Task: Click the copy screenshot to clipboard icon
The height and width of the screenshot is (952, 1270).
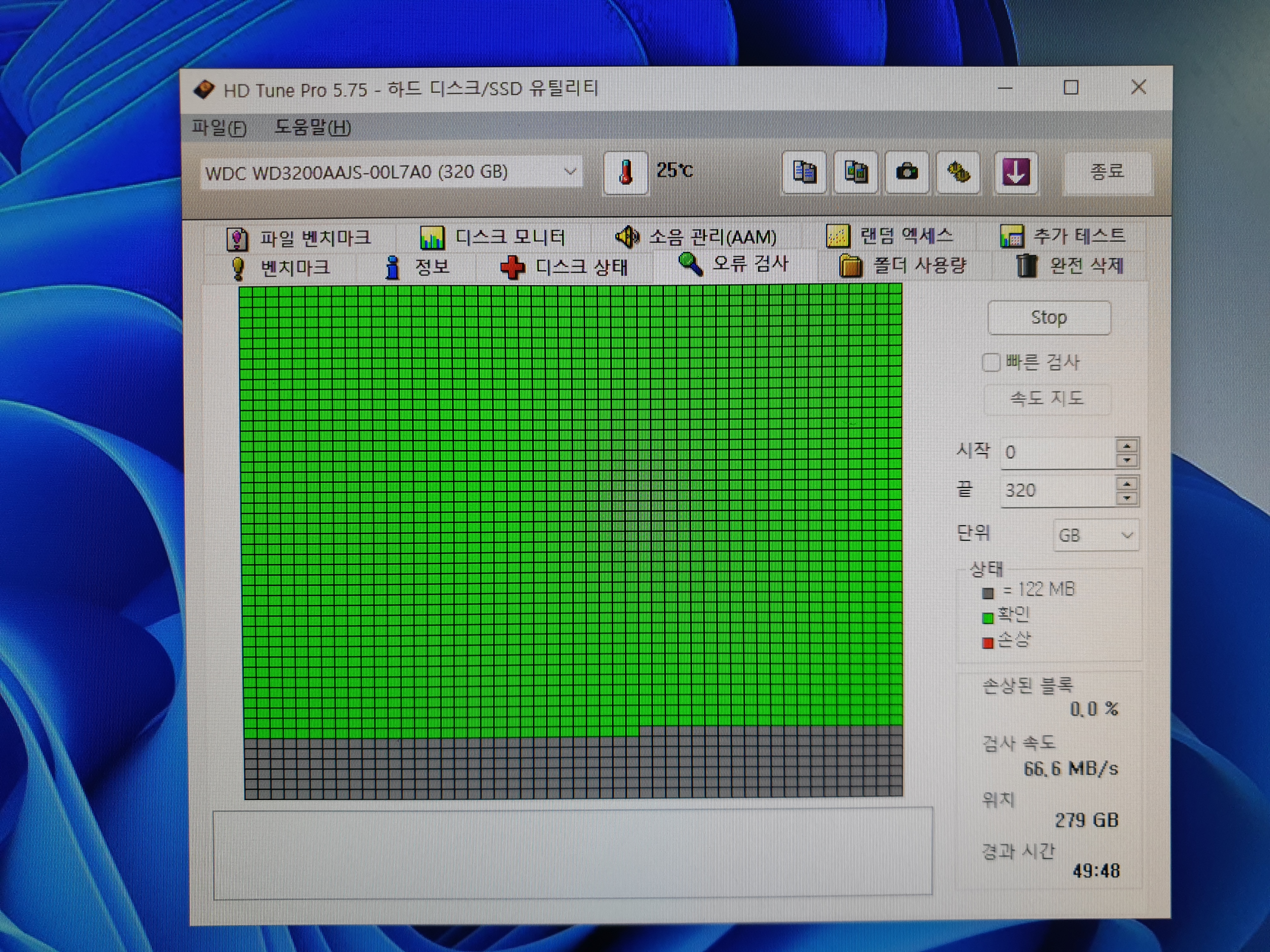Action: (855, 172)
